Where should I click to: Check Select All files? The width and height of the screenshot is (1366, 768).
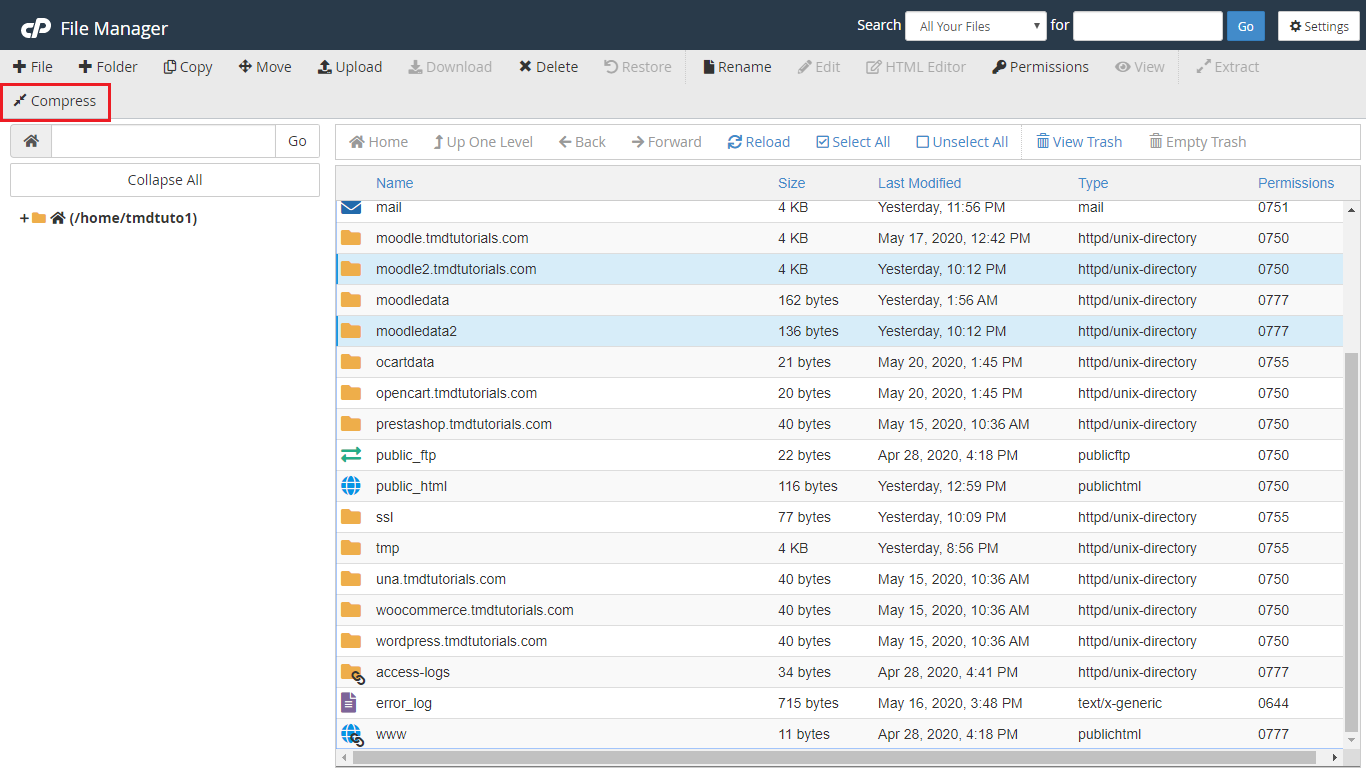click(853, 142)
